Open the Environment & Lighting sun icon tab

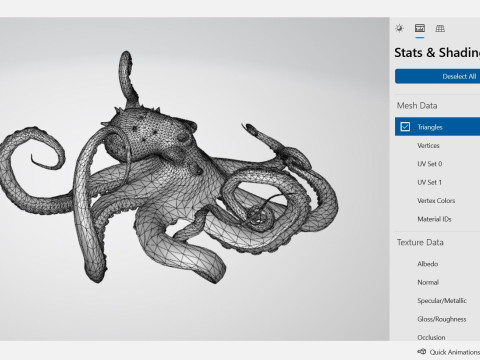click(399, 28)
